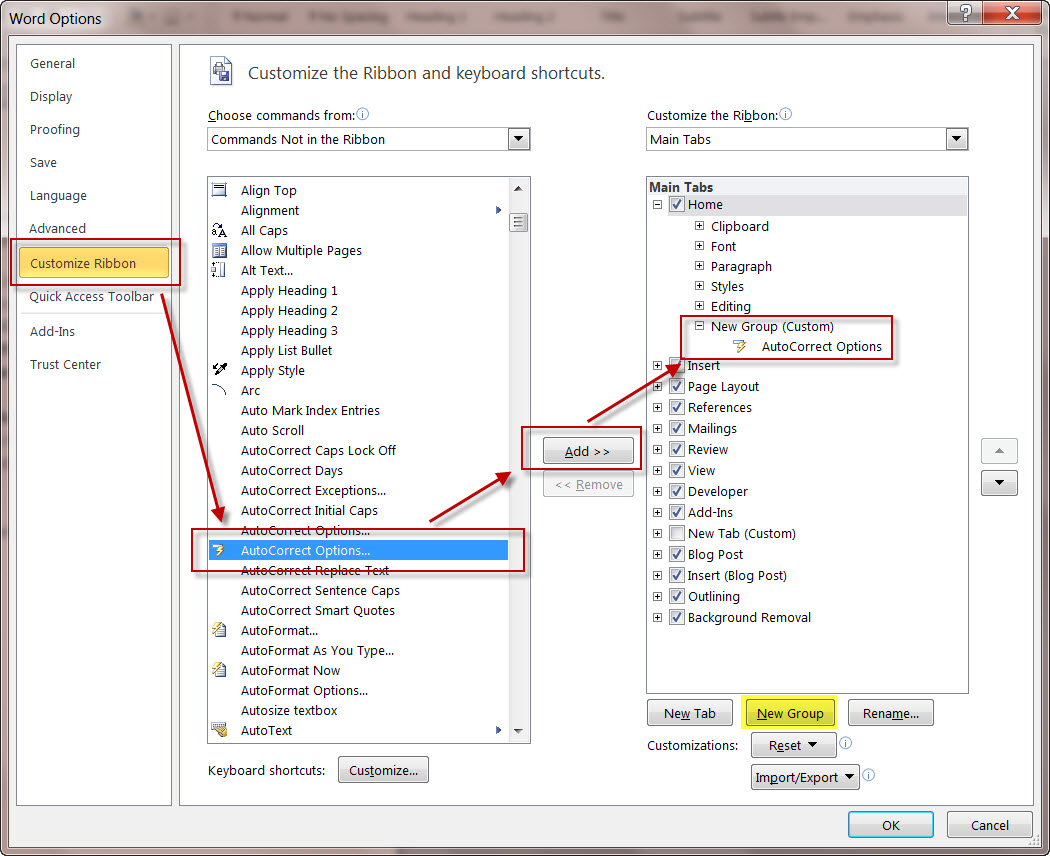The height and width of the screenshot is (856, 1050).
Task: Click the AutoFormat Now icon
Action: [220, 670]
